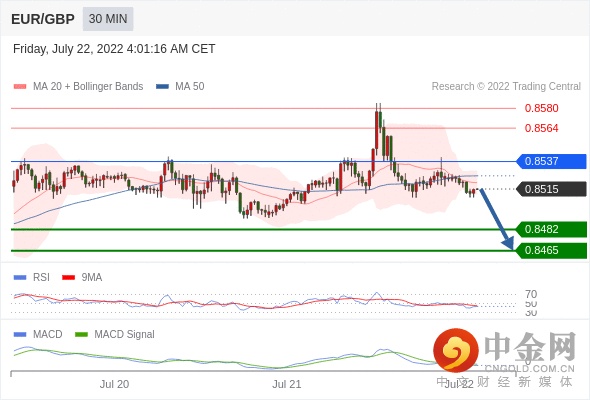Toggle the green MACD Signal legend entry
Viewport: 590px width, 400px height.
(115, 335)
